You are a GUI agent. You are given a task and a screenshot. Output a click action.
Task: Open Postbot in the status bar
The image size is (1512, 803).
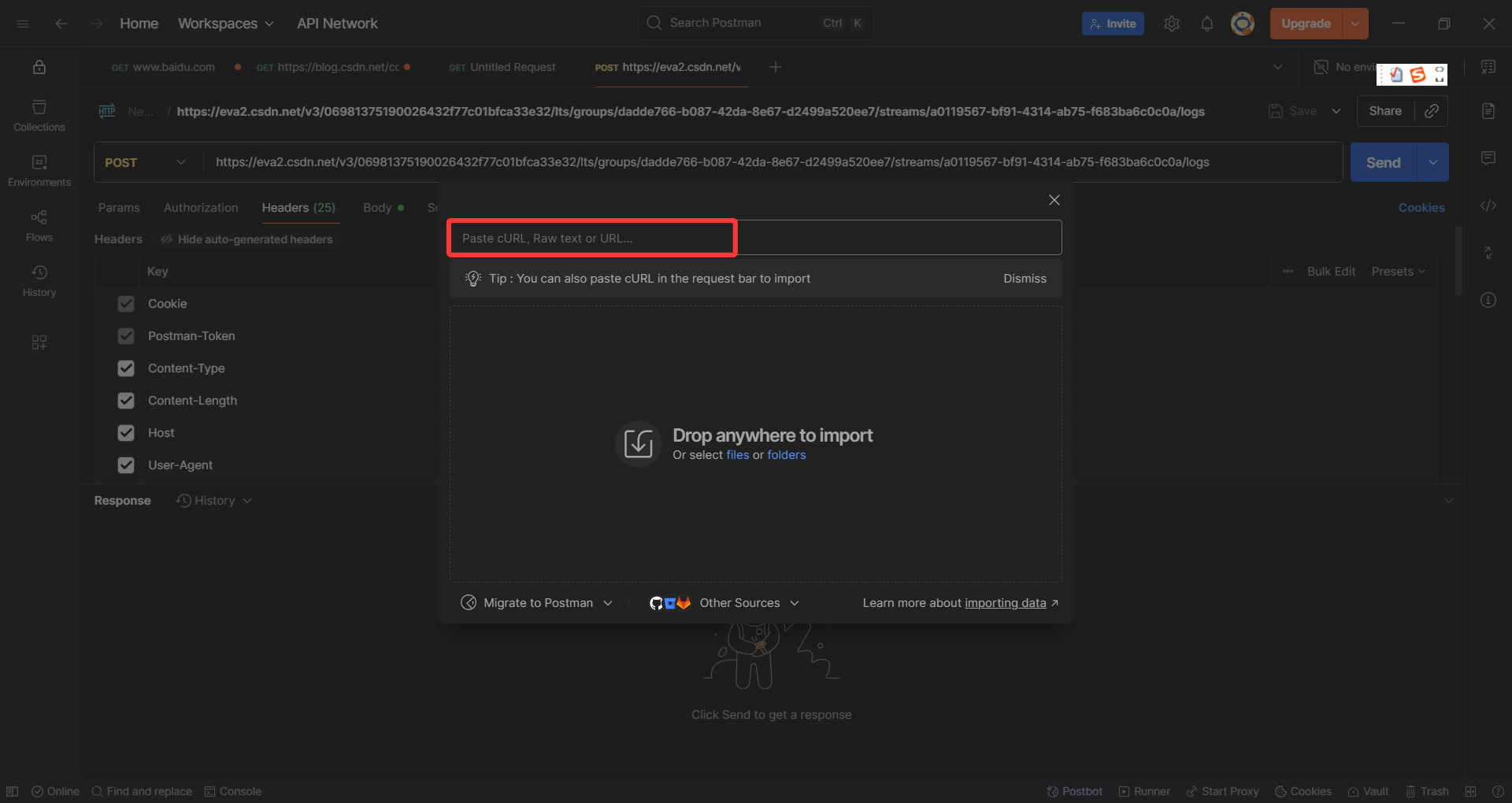[x=1075, y=791]
